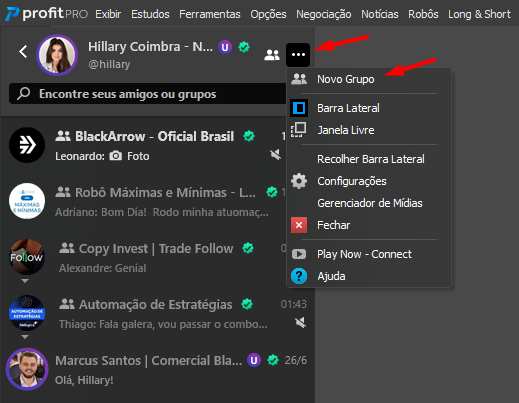Open the Robôs menu
Viewport: 519px width, 403px height.
(423, 14)
